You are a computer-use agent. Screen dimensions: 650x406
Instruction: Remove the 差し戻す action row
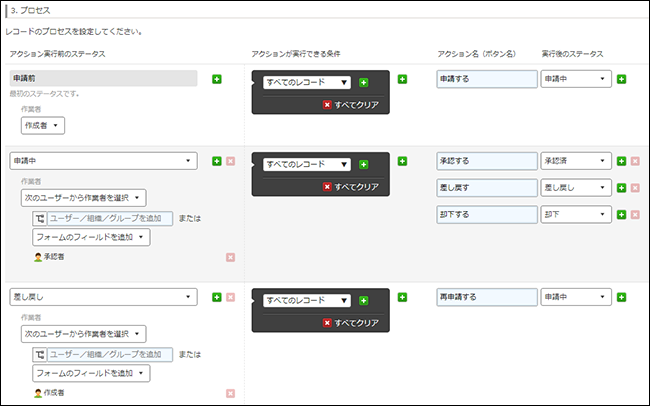635,188
